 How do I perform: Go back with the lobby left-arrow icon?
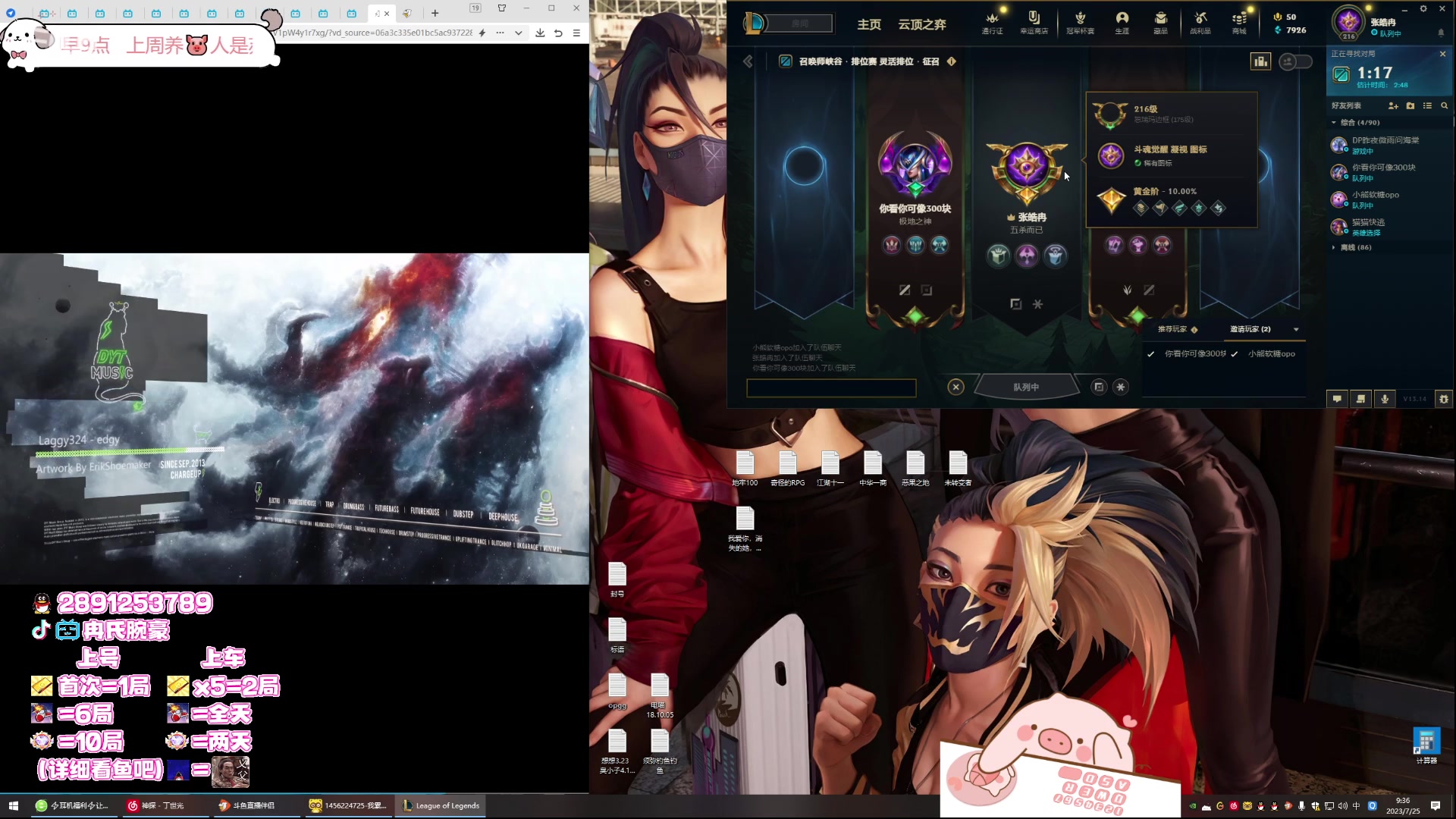[748, 61]
